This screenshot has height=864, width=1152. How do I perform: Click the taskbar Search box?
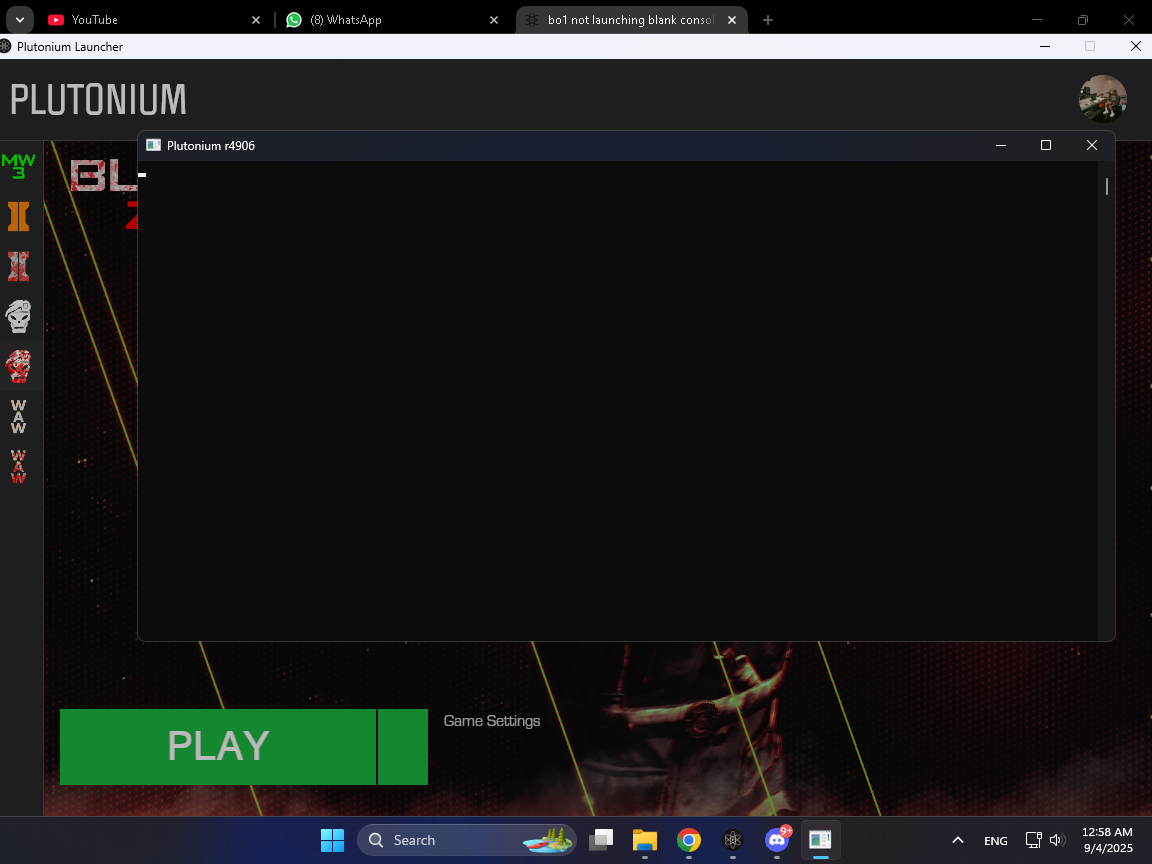467,840
